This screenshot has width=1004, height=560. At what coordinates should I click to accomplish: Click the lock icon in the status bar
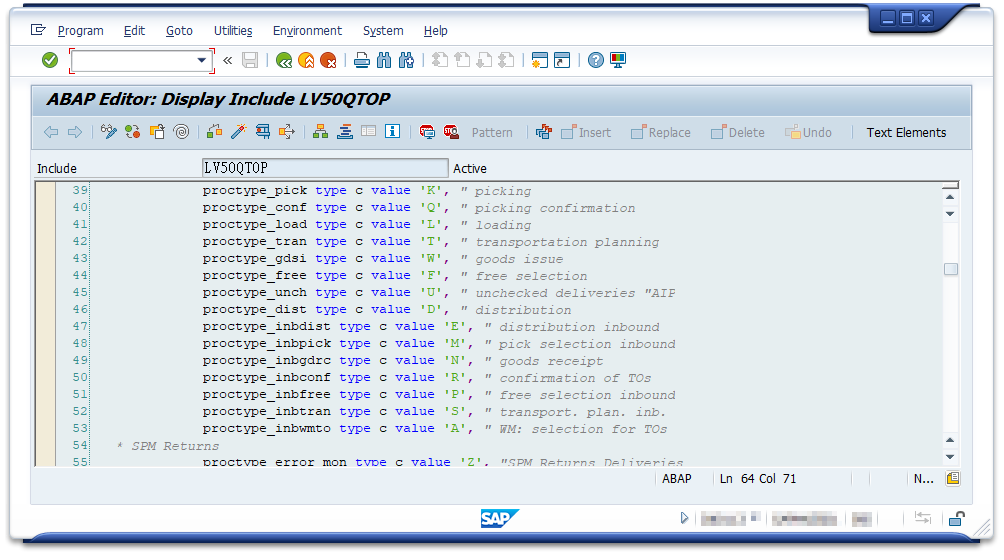coord(957,518)
